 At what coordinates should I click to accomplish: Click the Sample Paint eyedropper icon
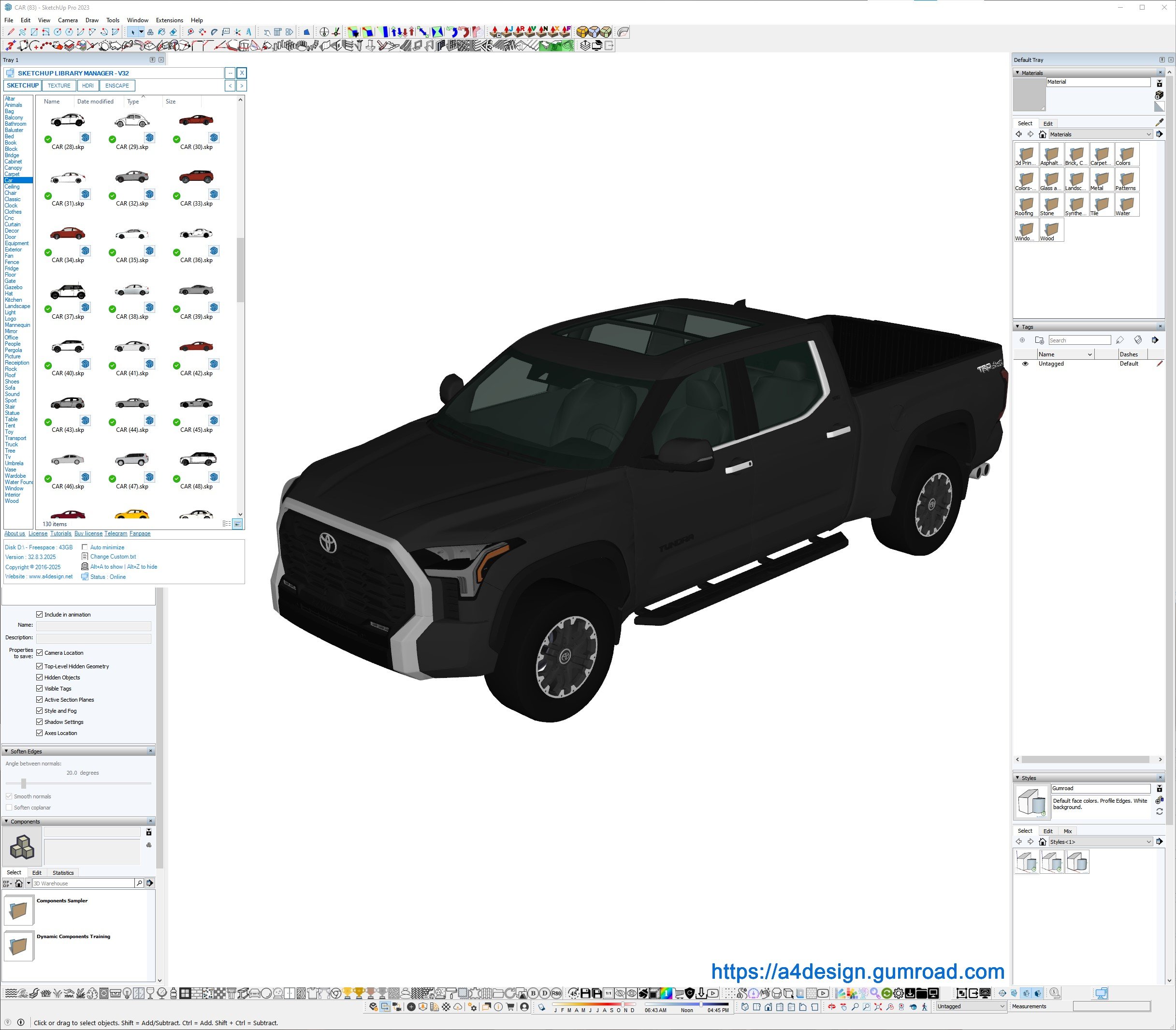pos(1159,122)
